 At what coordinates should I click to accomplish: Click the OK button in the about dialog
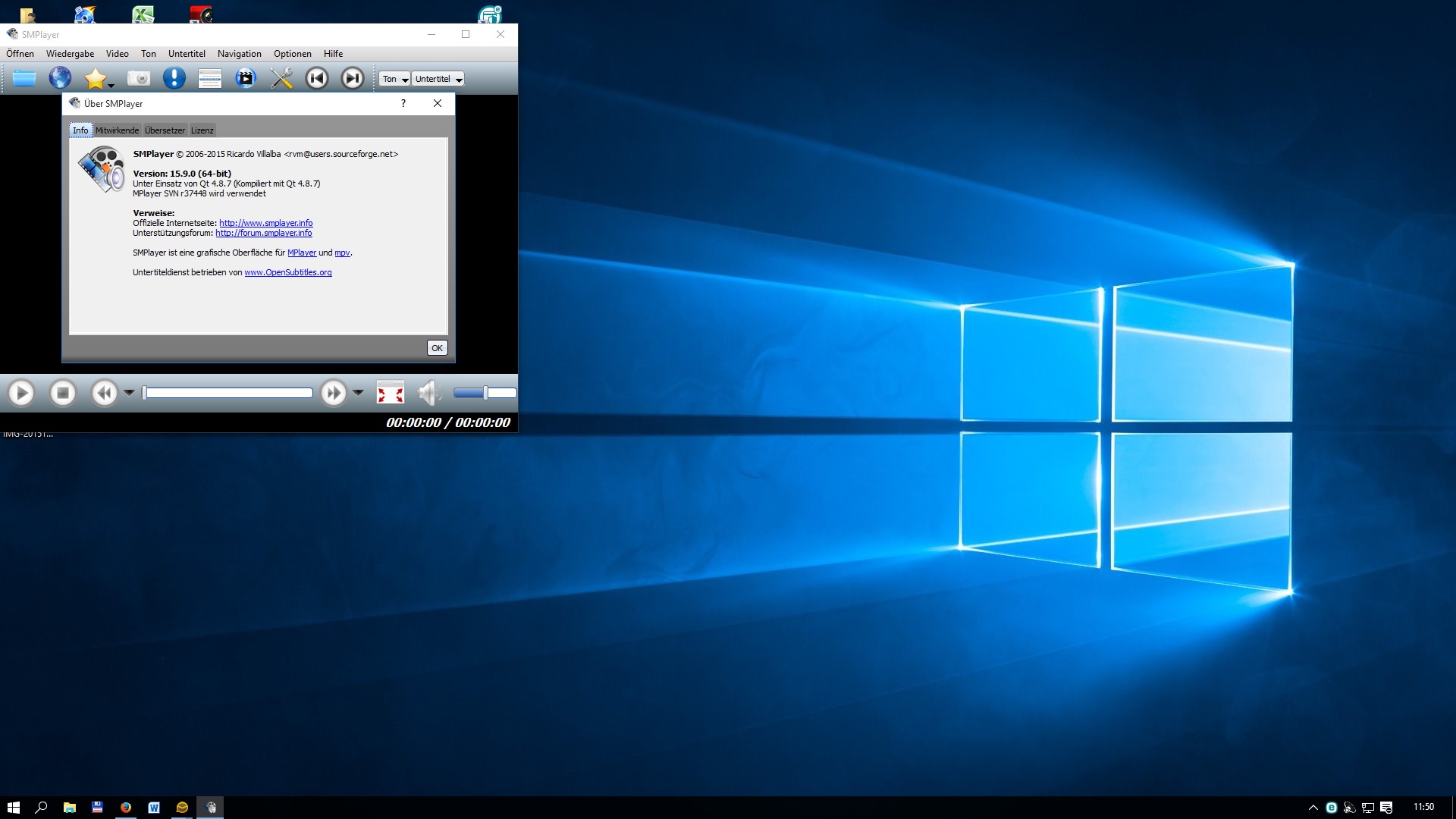[x=437, y=348]
